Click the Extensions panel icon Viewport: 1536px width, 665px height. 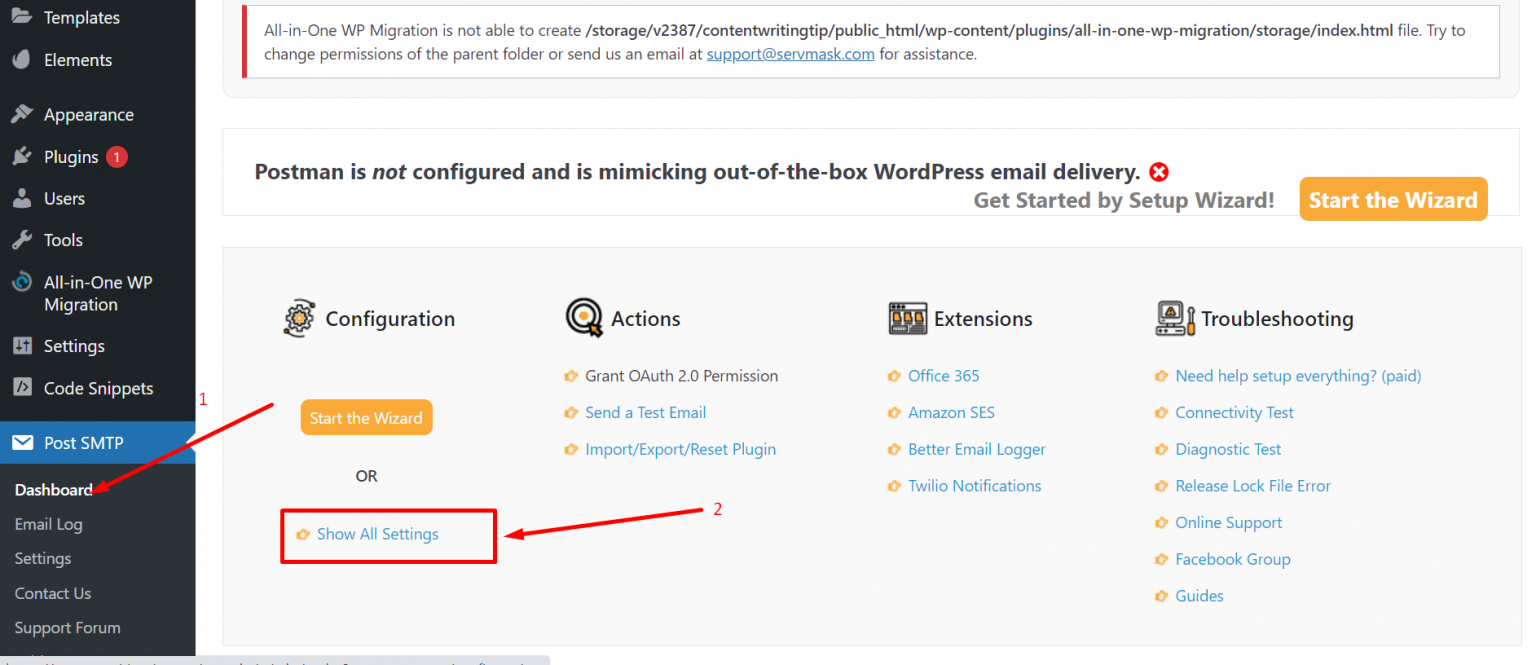point(906,317)
